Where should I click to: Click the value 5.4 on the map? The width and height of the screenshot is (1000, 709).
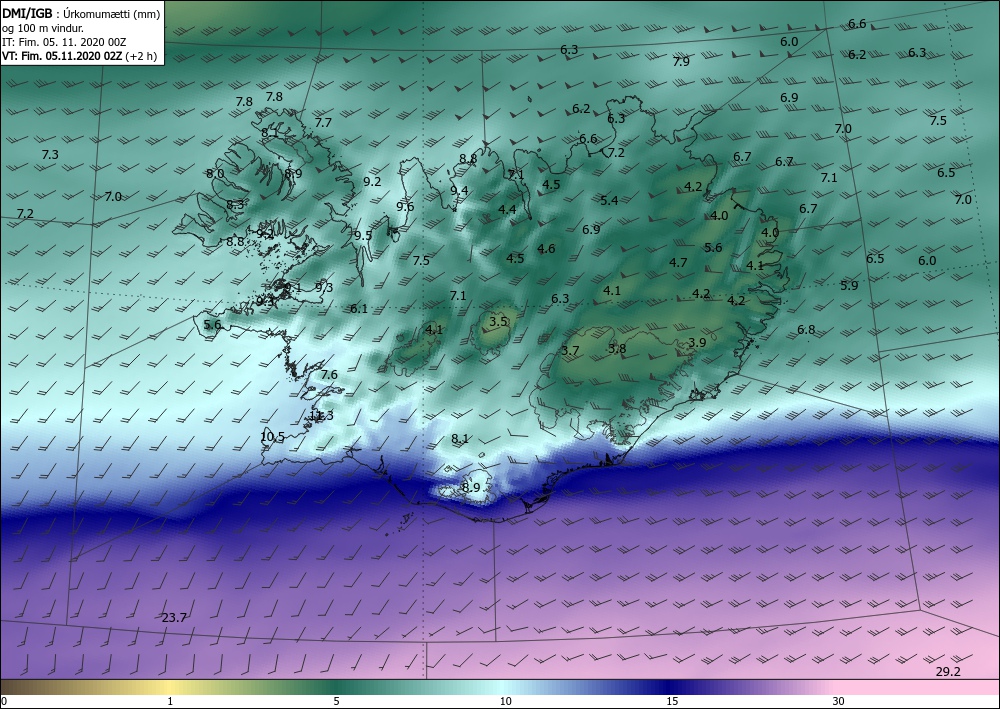pos(609,200)
